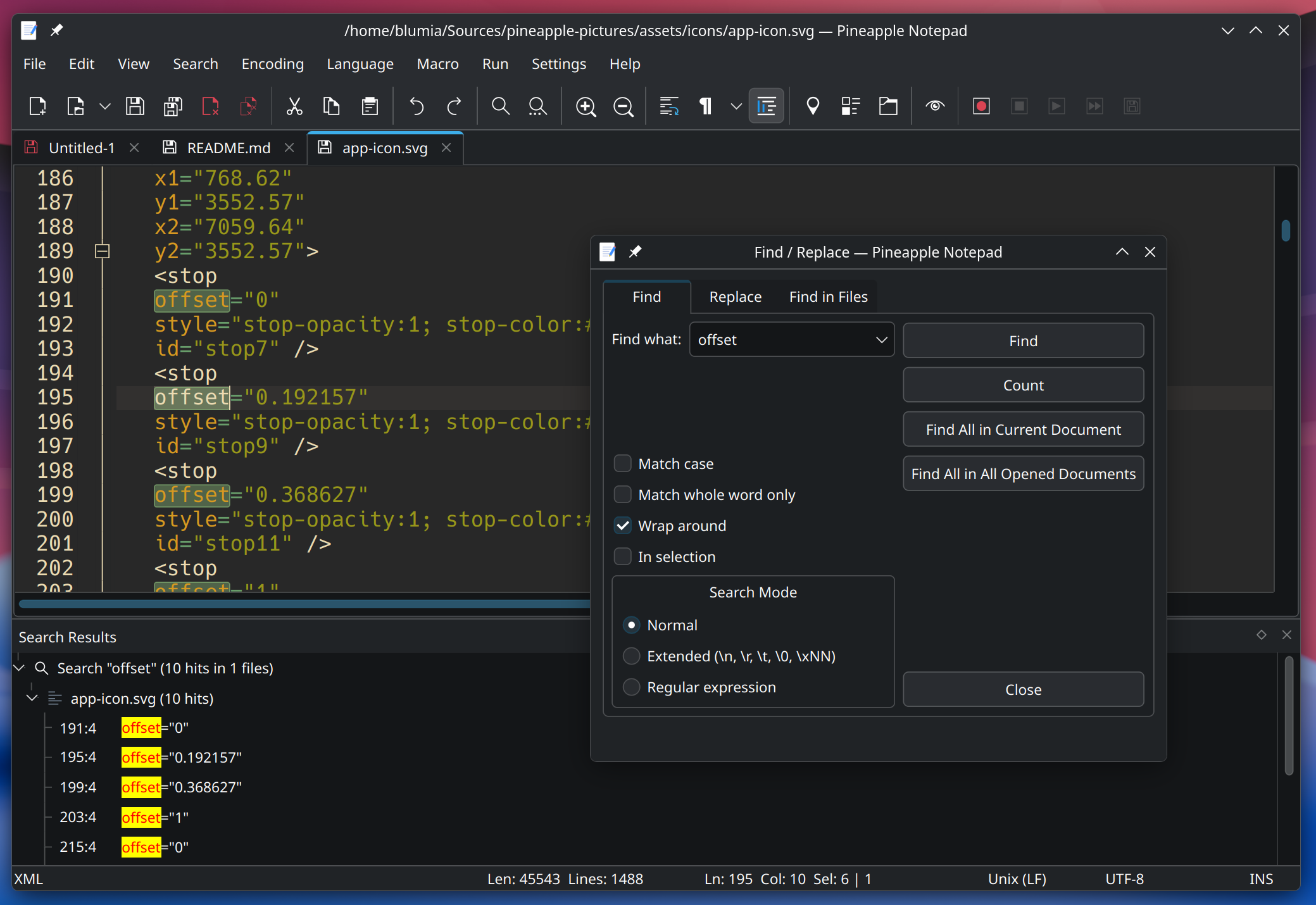This screenshot has height=905, width=1316.
Task: Enable the In selection checkbox
Action: (x=623, y=557)
